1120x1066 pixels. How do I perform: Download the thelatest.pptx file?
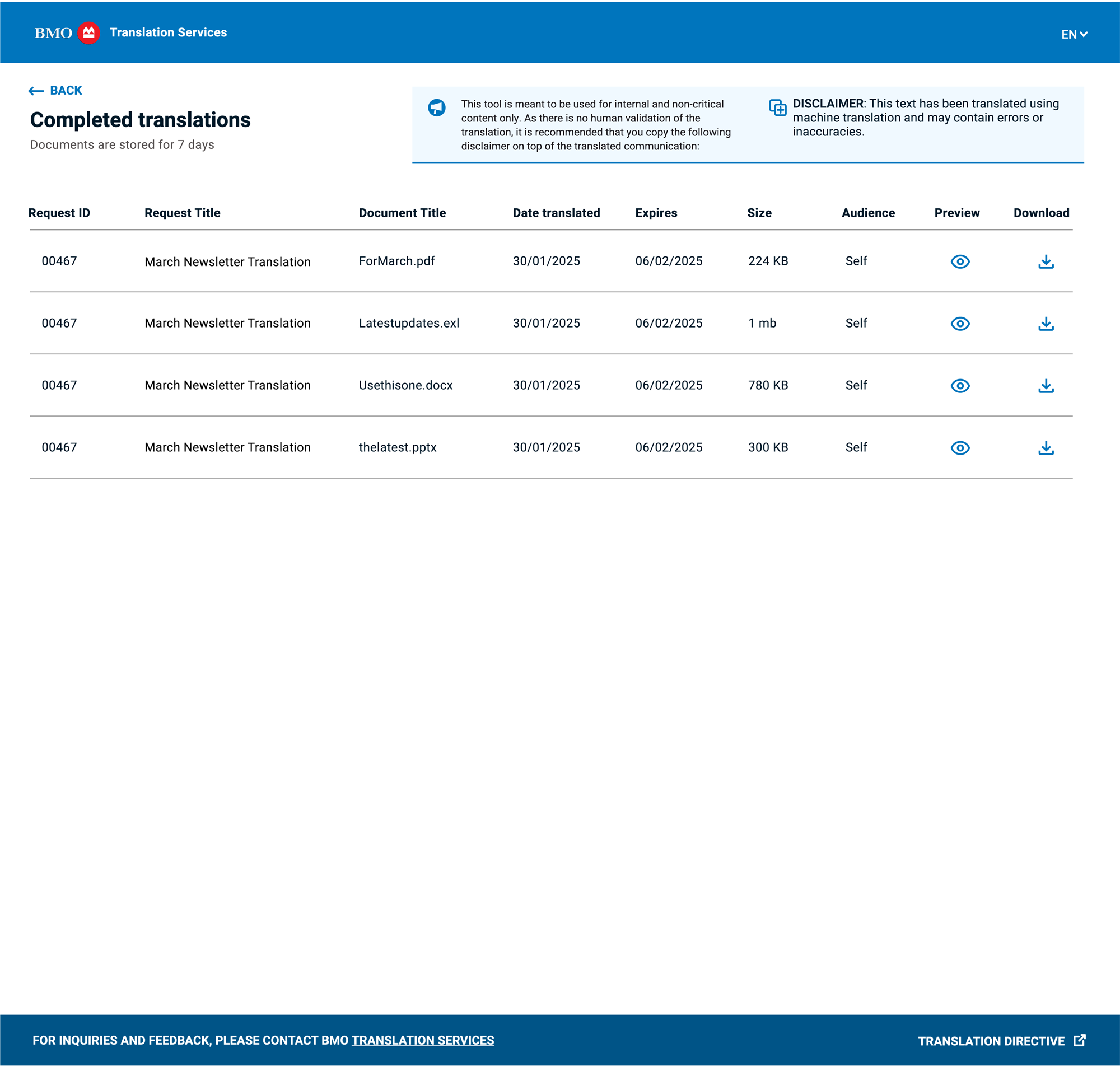pyautogui.click(x=1046, y=448)
